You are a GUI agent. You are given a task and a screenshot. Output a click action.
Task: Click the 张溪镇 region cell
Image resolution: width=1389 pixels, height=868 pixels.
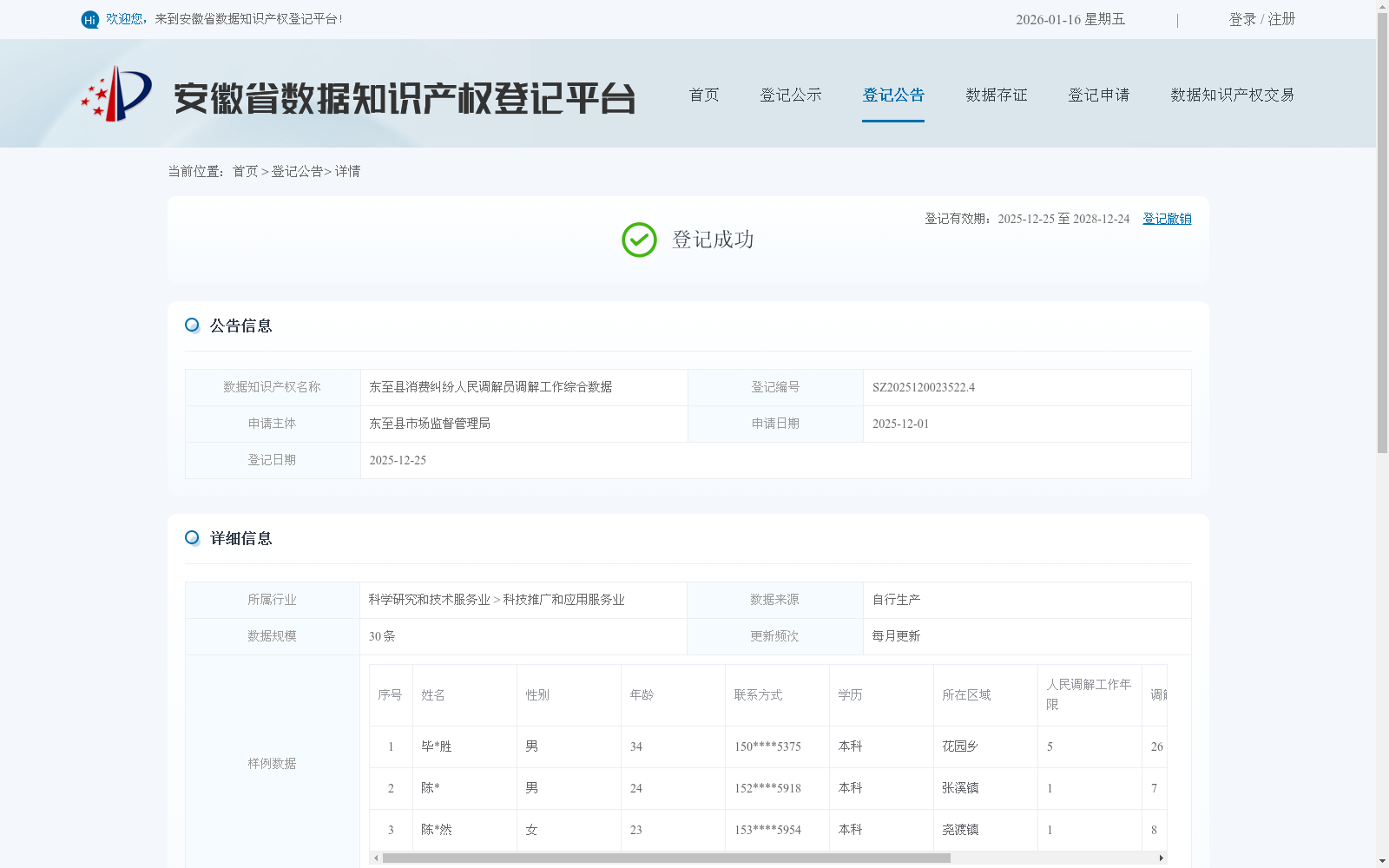coord(960,788)
